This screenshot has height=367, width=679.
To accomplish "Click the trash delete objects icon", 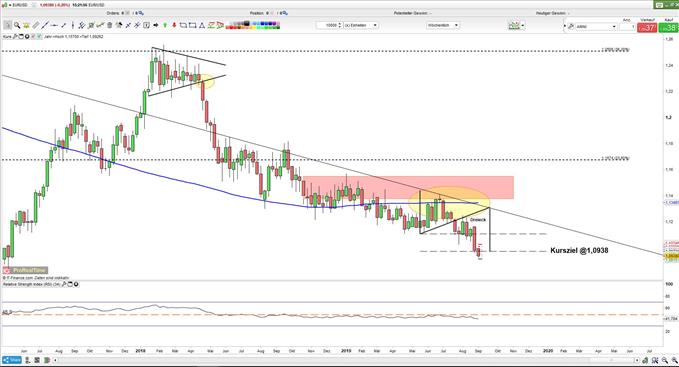I will pos(109,26).
